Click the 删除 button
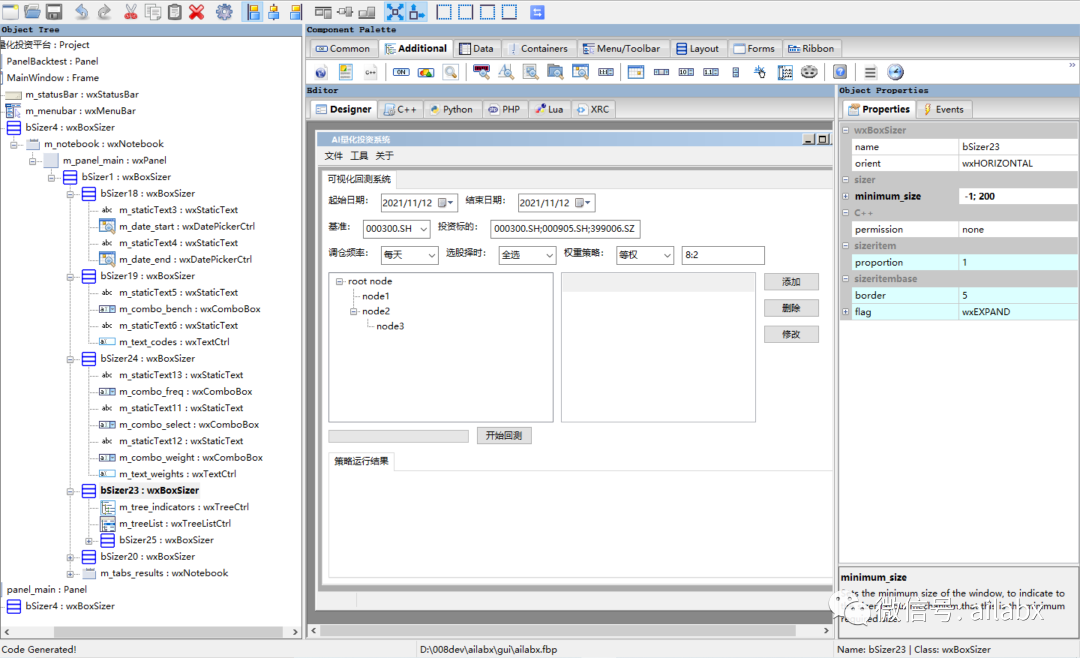1080x658 pixels. (x=791, y=308)
